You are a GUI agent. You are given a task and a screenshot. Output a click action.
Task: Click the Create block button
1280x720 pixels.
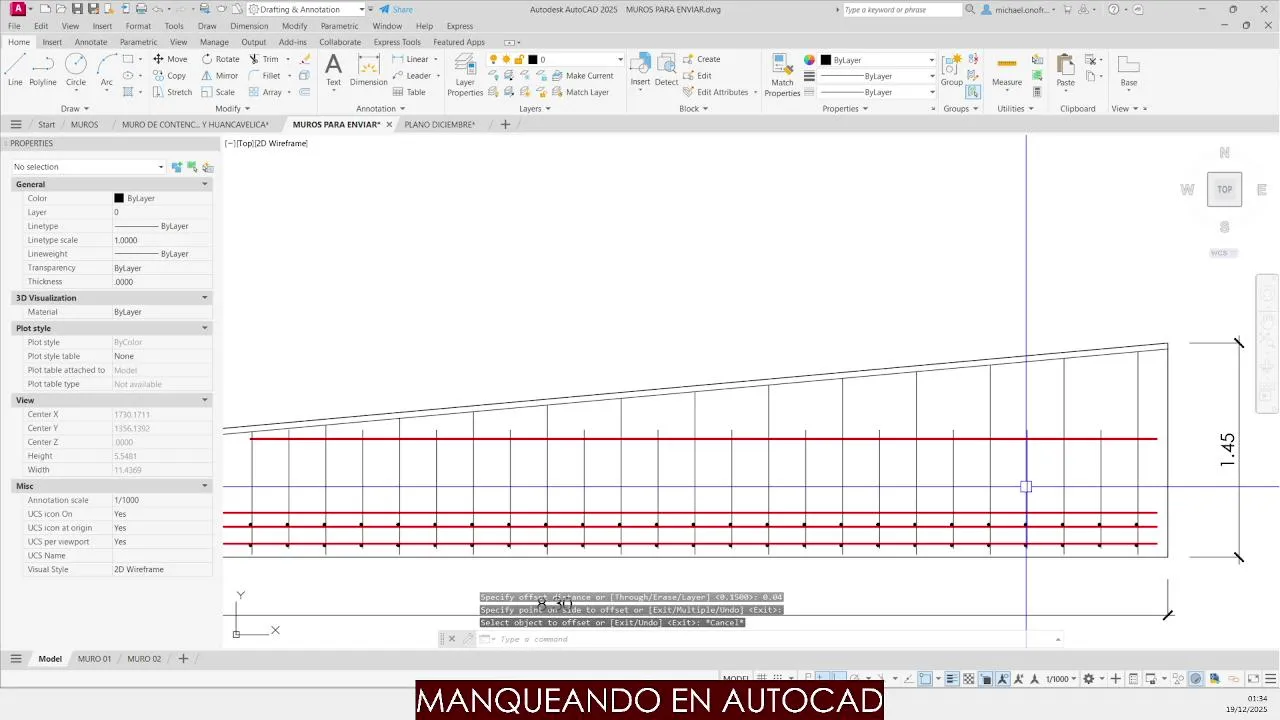click(702, 59)
